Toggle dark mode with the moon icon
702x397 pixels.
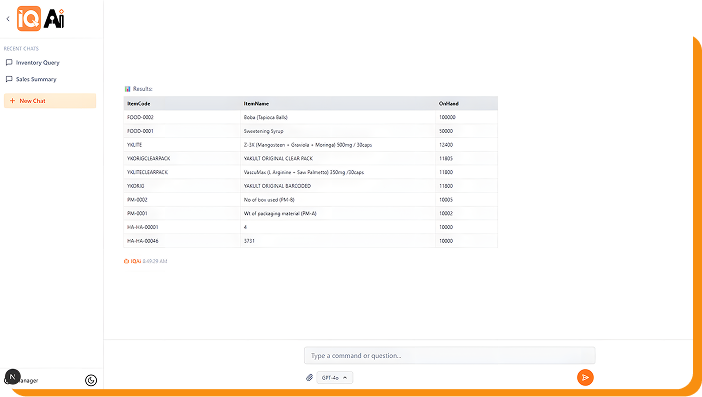[91, 380]
